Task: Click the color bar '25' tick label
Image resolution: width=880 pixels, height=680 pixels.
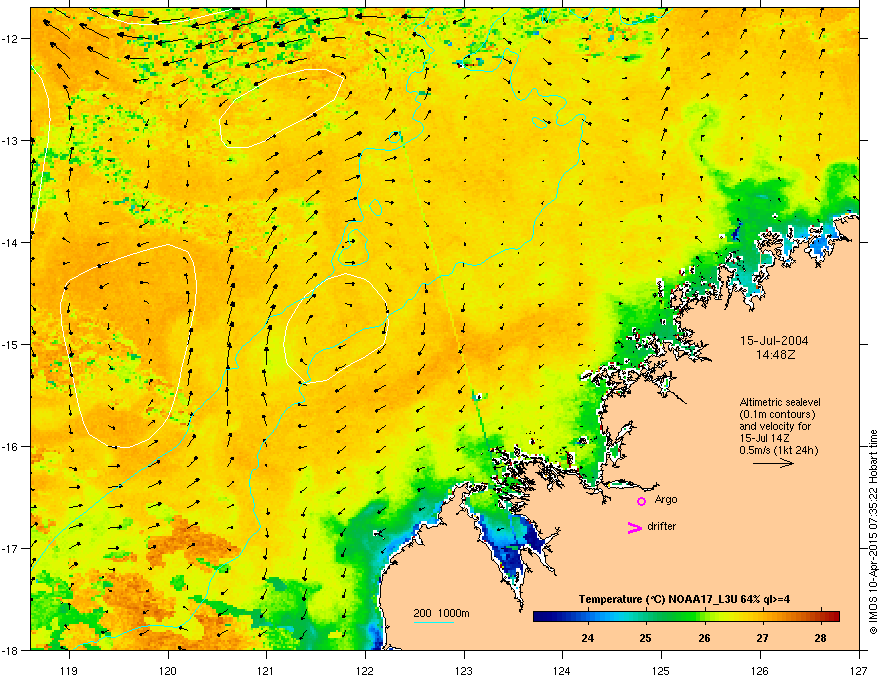Action: click(x=645, y=638)
